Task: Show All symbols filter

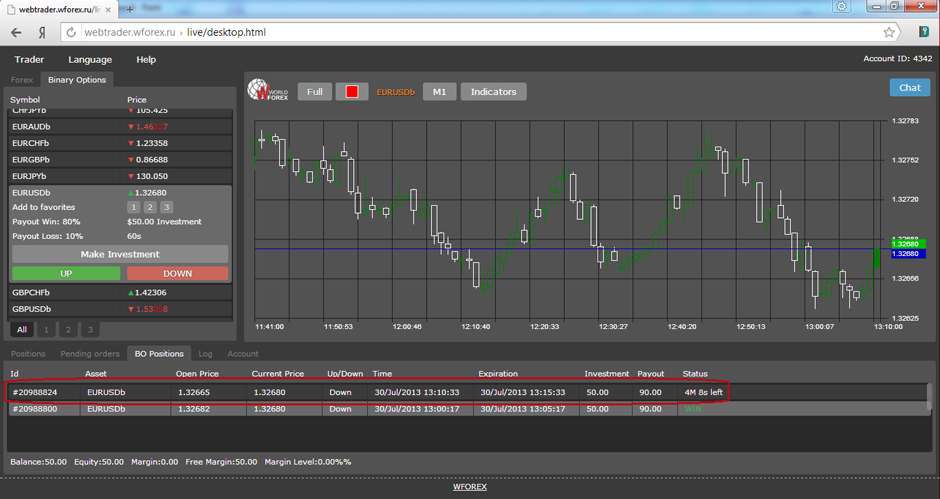Action: pyautogui.click(x=22, y=329)
